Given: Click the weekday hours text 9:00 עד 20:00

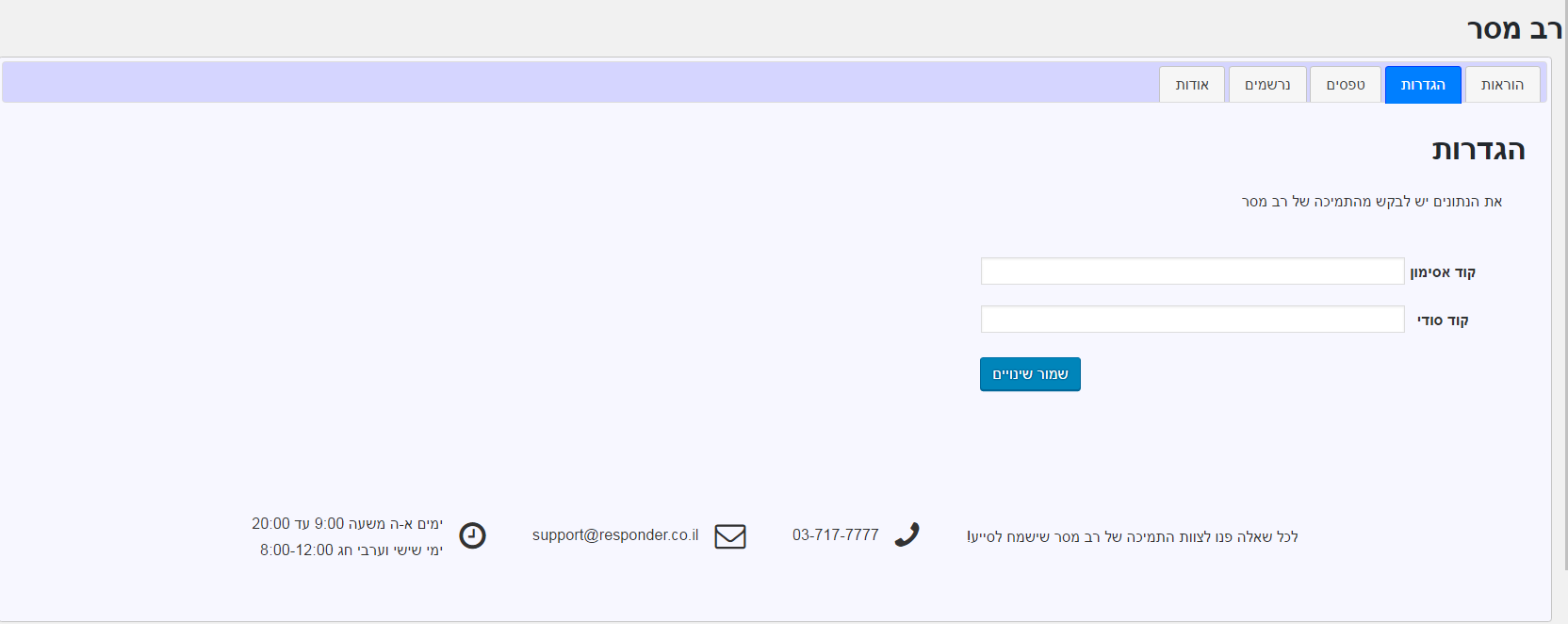Looking at the screenshot, I should [347, 524].
